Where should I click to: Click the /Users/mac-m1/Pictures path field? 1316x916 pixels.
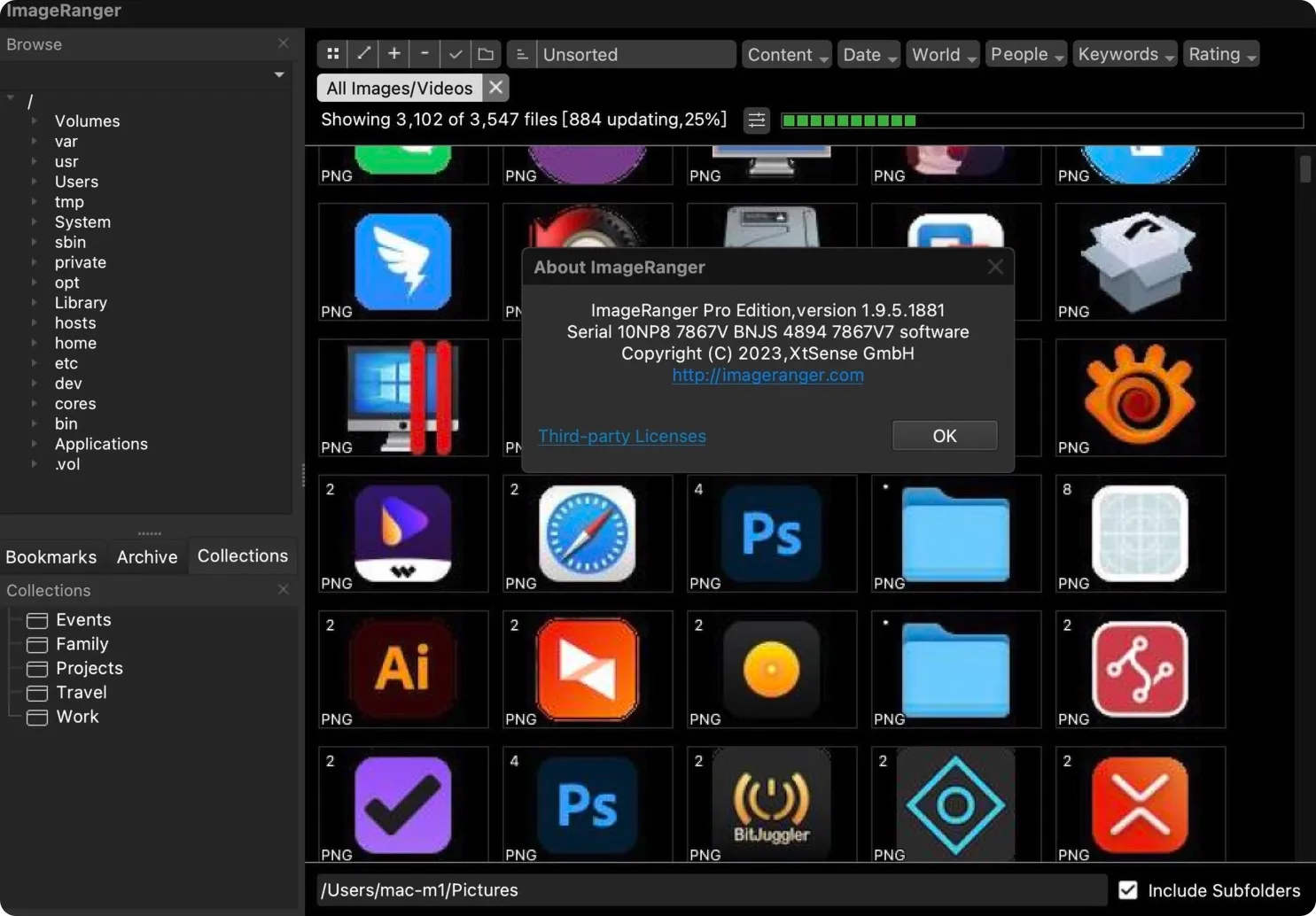click(x=712, y=890)
